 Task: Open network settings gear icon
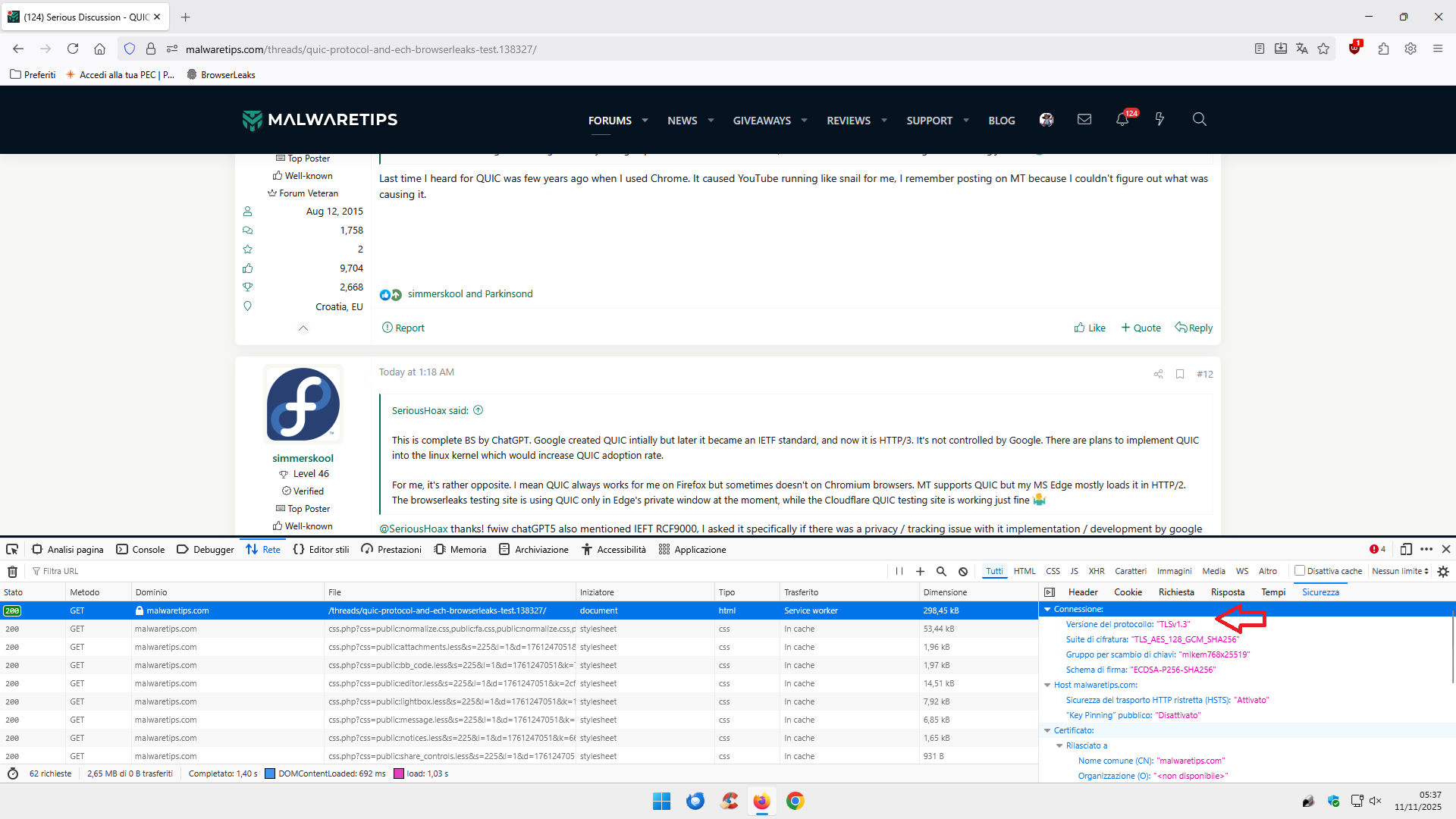tap(1443, 572)
